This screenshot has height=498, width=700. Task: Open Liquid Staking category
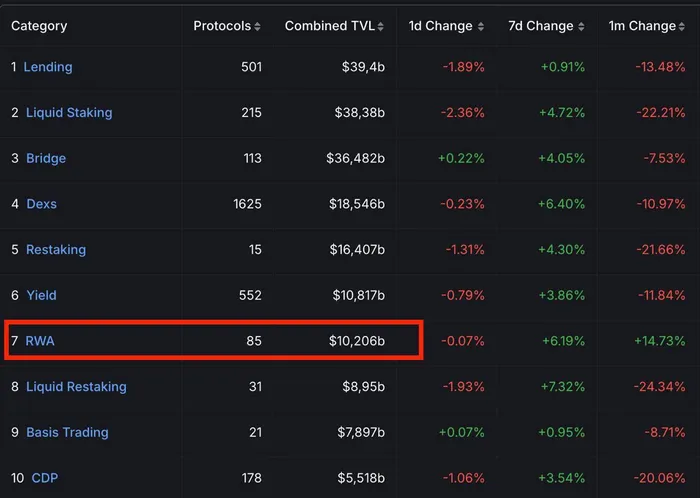(x=69, y=112)
